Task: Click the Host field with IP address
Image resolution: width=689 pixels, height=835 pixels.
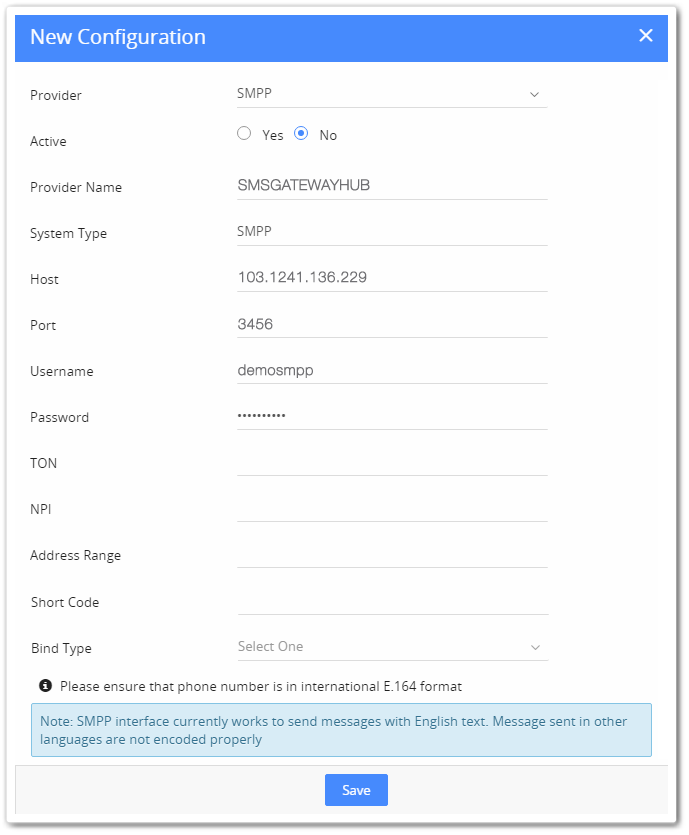Action: pyautogui.click(x=392, y=277)
